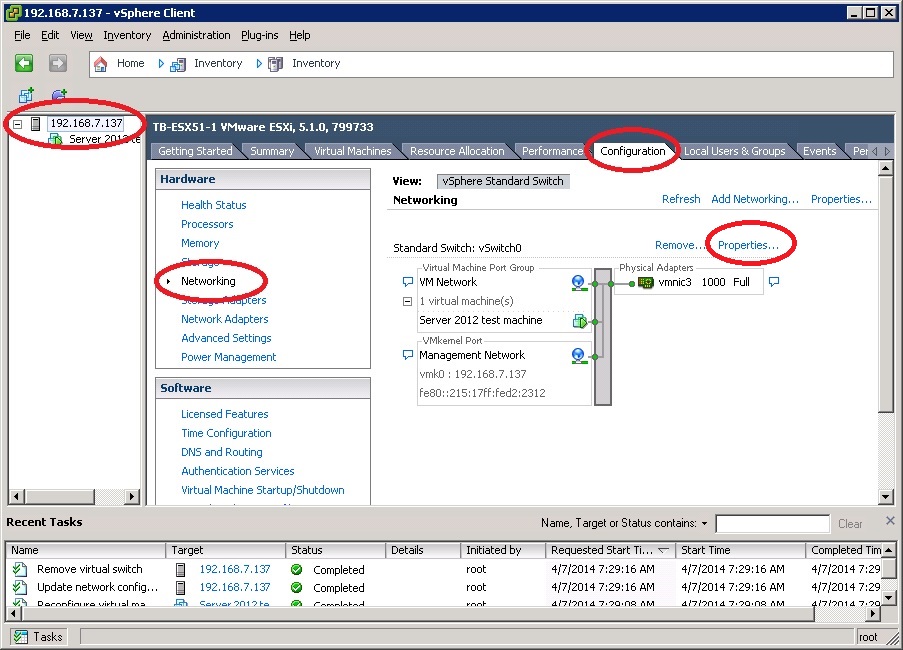The image size is (903, 650).
Task: Click the powered-on VM icon for Server 2012 test machine
Action: (x=579, y=321)
